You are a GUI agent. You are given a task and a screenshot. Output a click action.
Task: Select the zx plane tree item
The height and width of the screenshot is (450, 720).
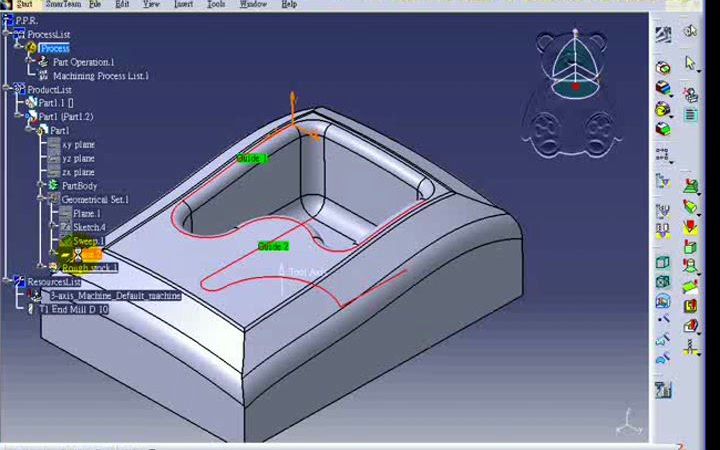79,172
